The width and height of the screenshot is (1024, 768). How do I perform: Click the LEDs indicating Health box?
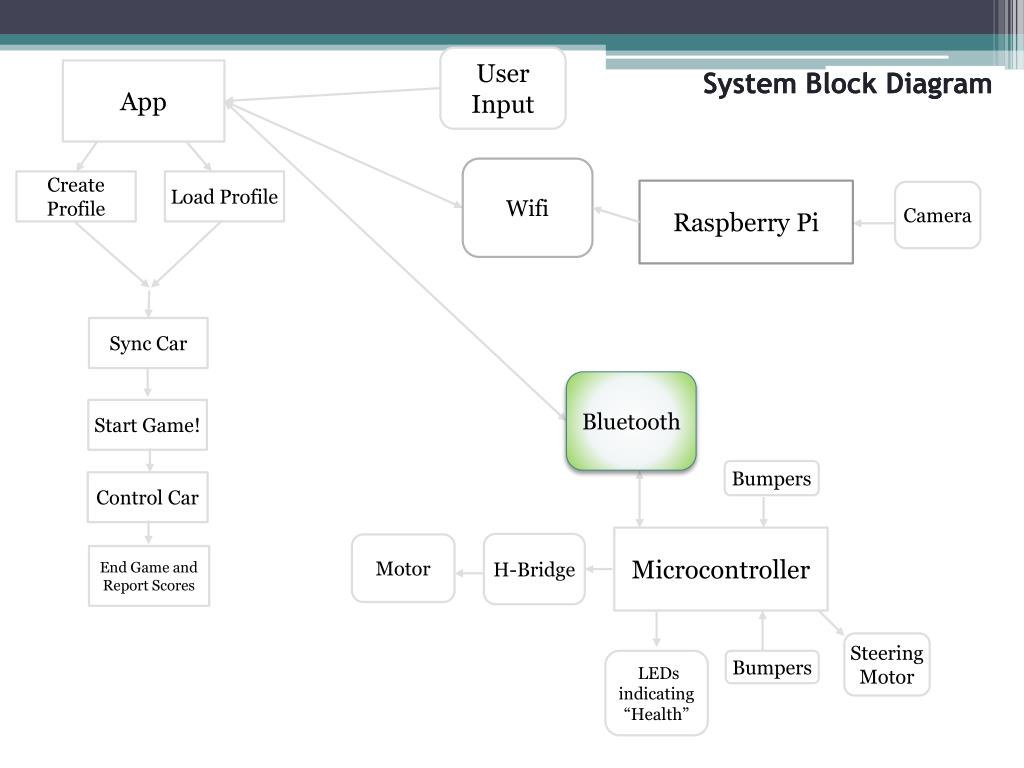pos(656,694)
